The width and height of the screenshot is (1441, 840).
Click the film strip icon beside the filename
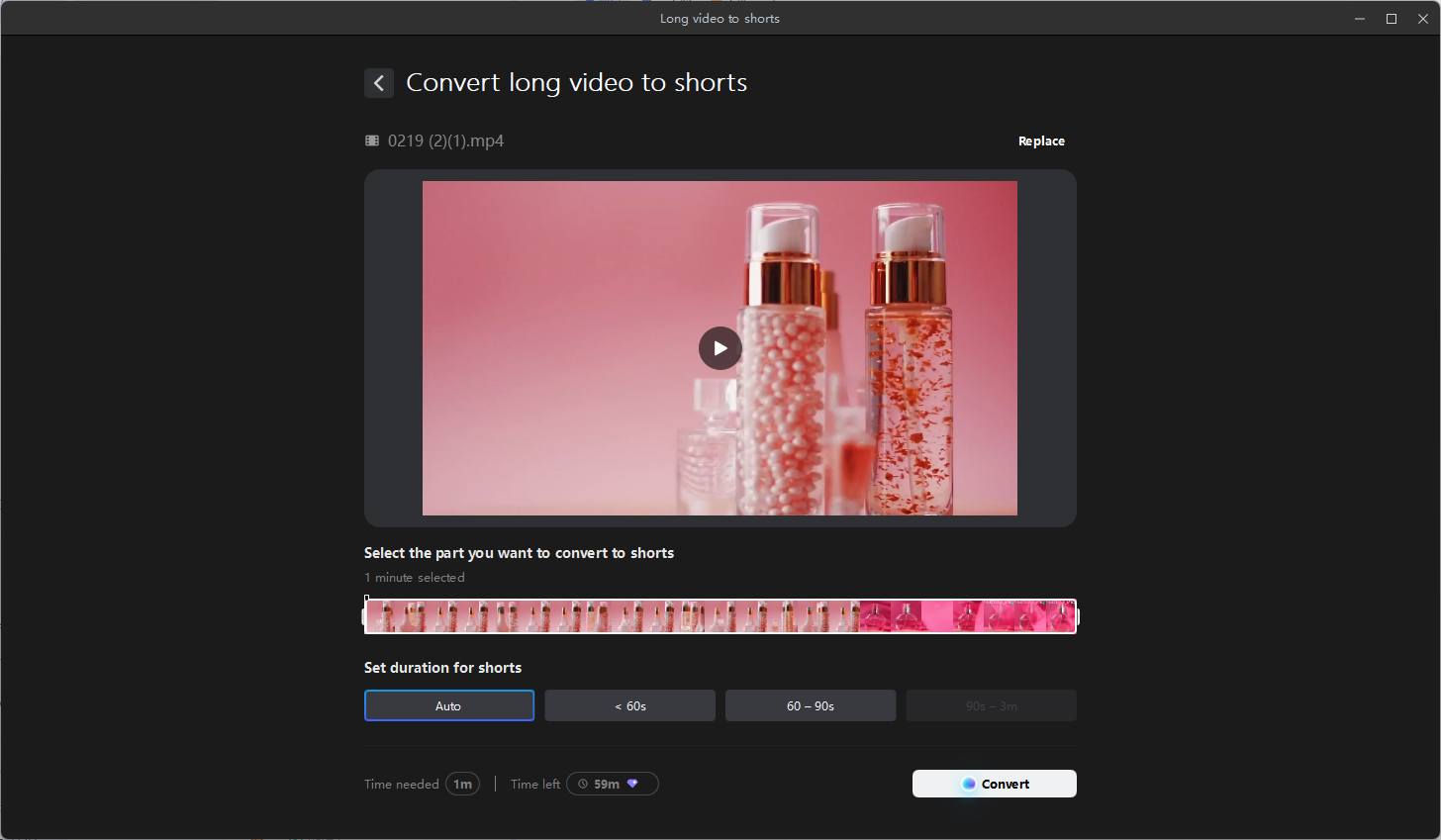pos(371,140)
